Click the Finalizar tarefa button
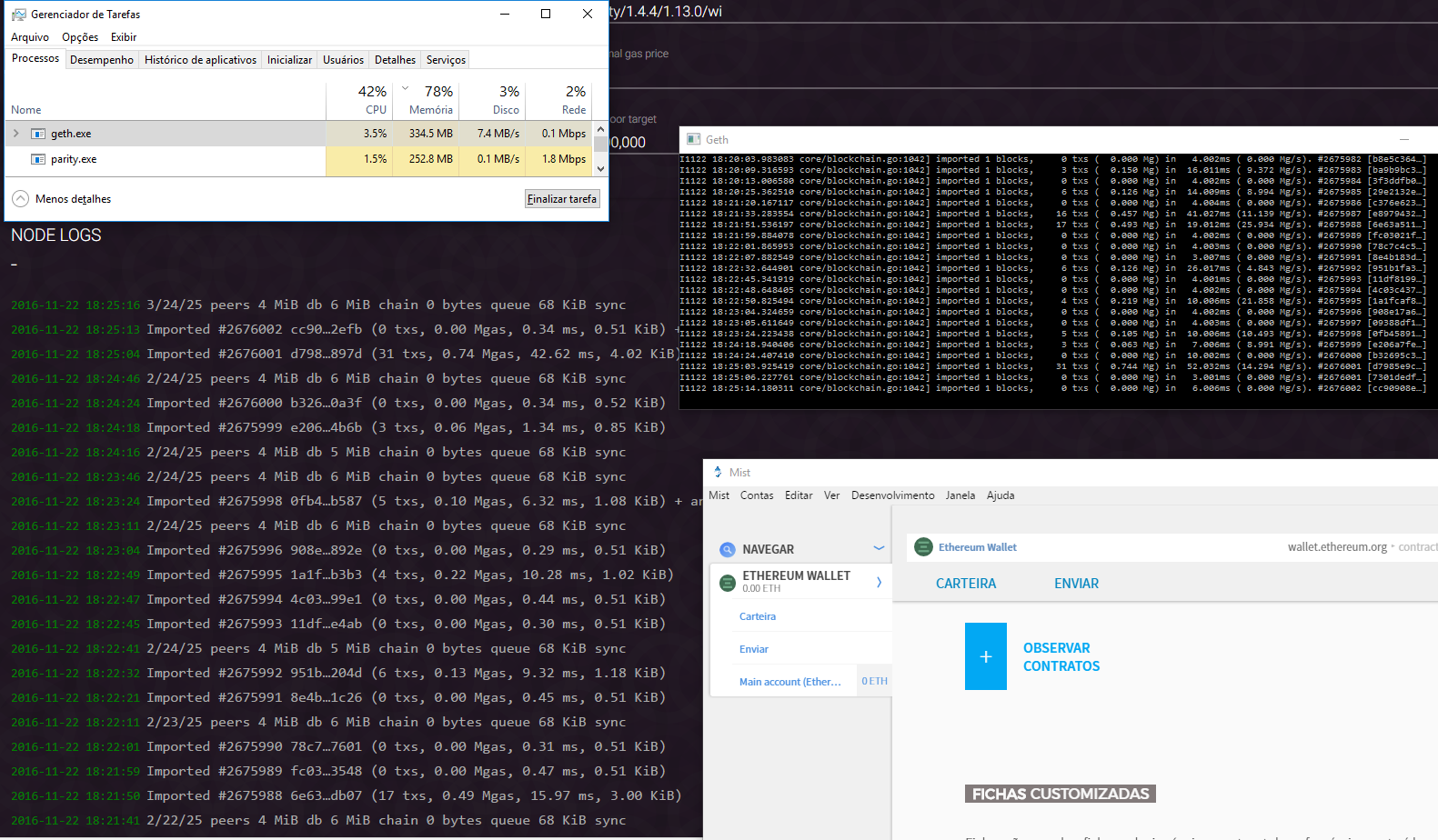Viewport: 1438px width, 840px height. pyautogui.click(x=562, y=199)
